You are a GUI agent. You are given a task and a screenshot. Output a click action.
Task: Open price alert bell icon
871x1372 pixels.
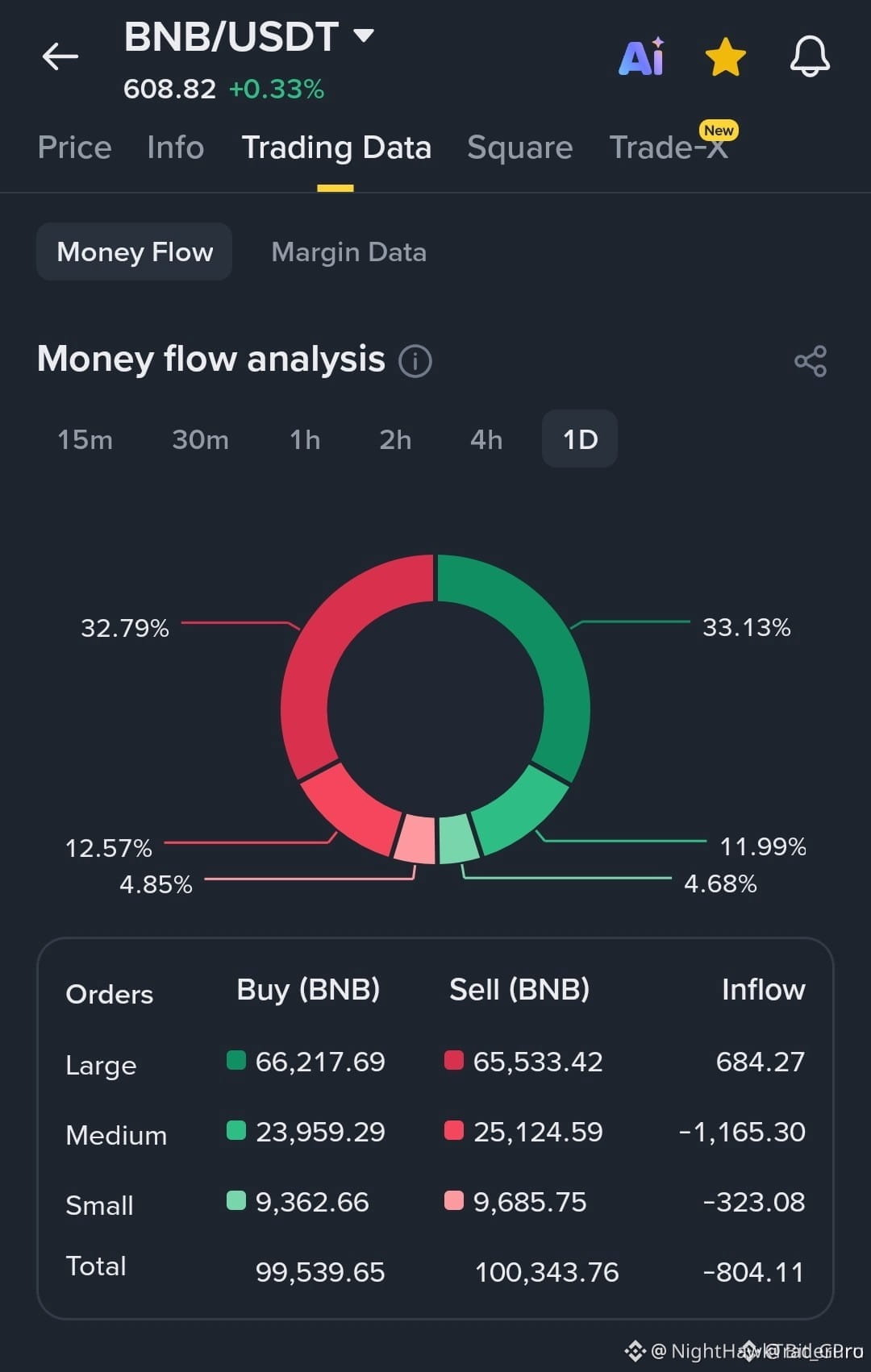pos(810,56)
